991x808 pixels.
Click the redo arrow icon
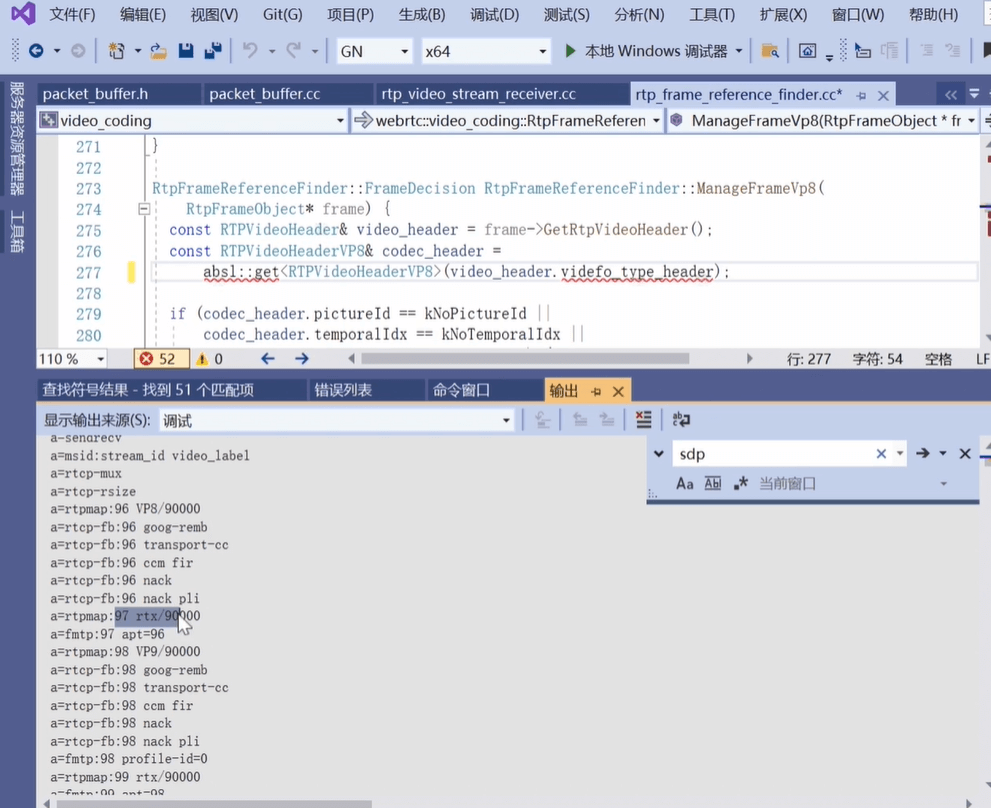pos(293,51)
